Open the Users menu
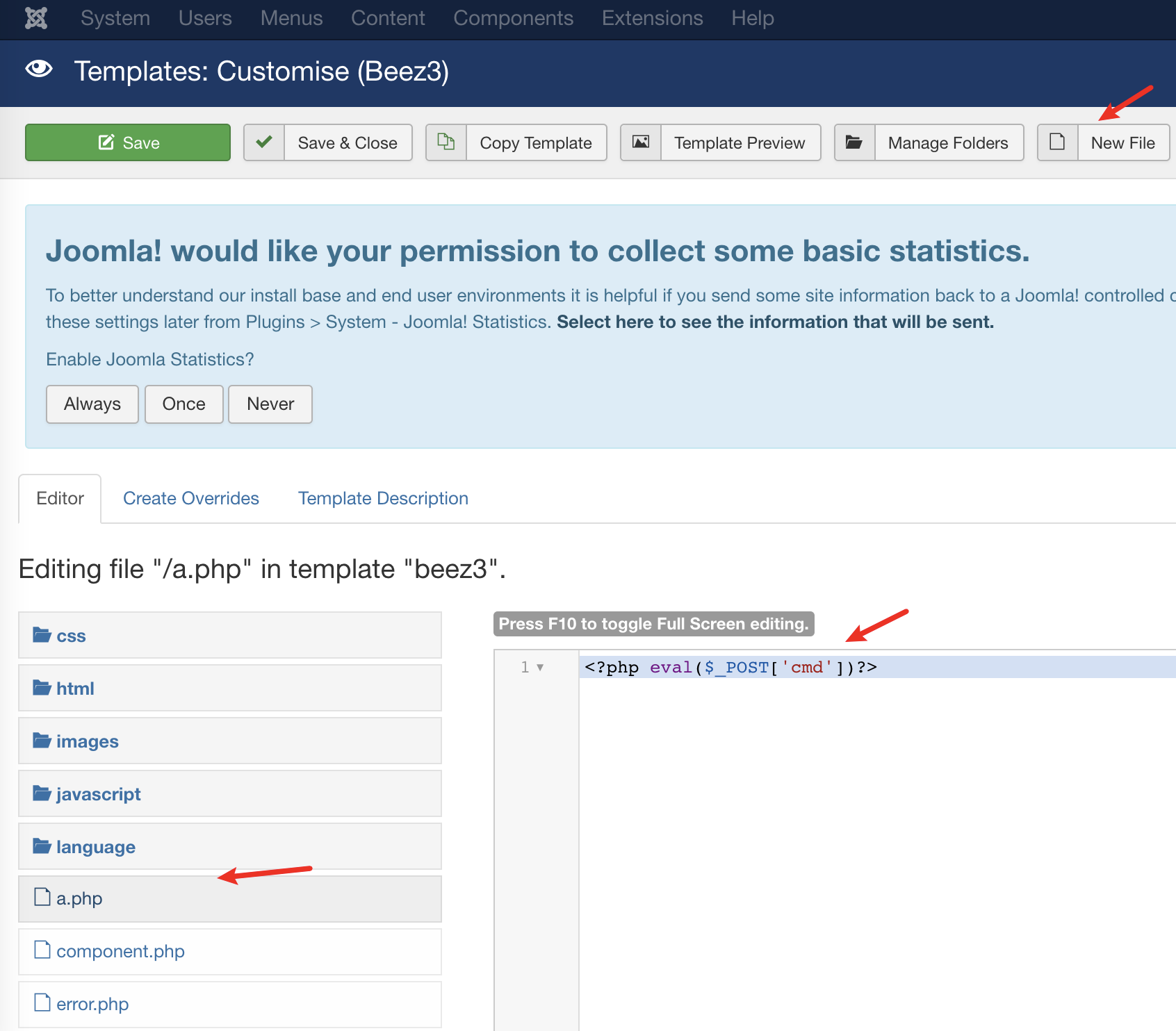 point(205,18)
